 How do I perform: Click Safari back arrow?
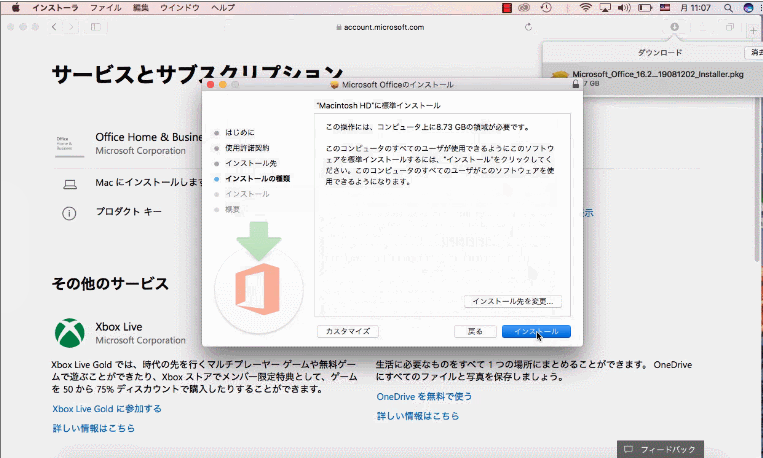(x=54, y=27)
